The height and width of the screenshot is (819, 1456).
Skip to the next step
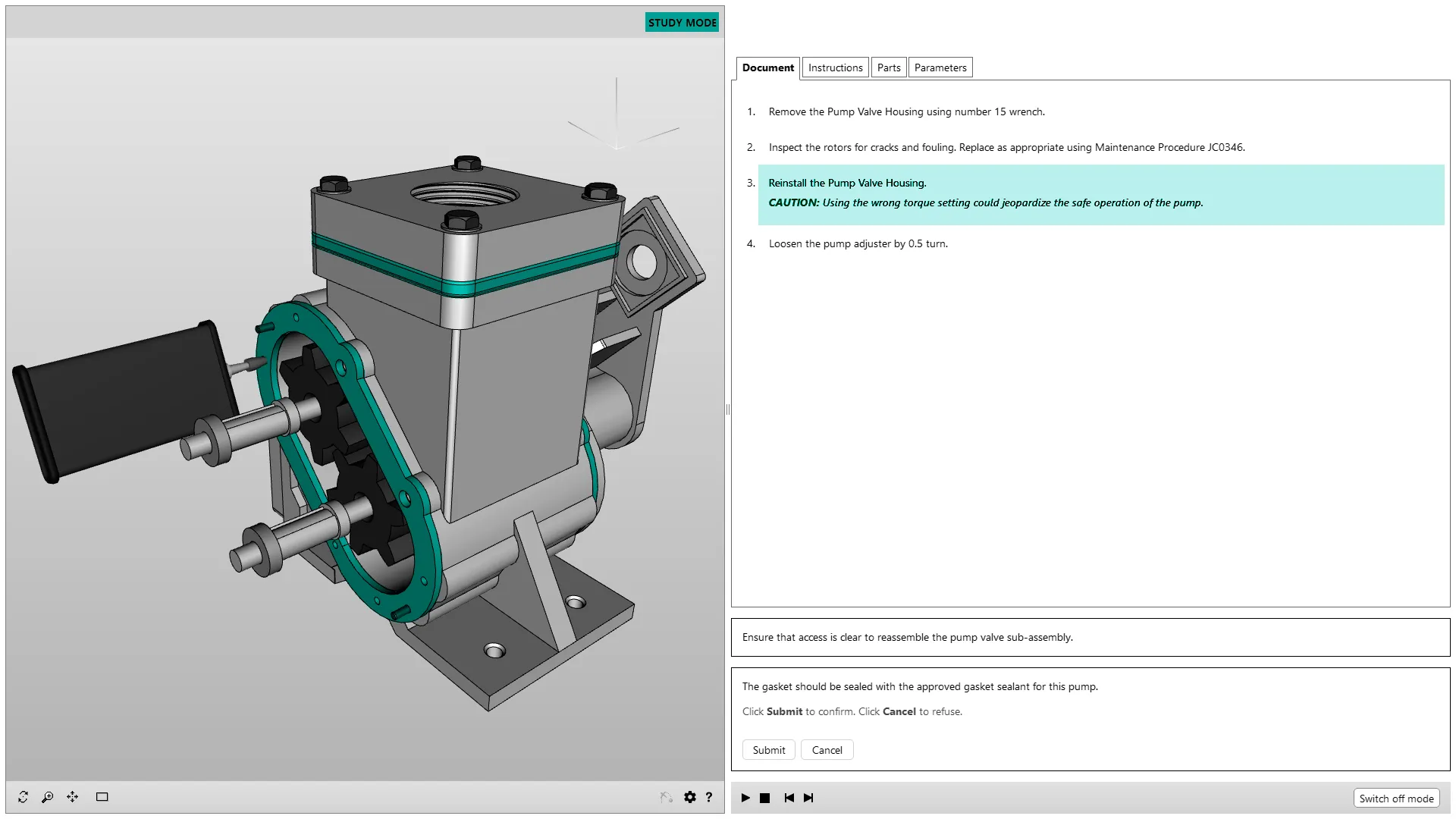(x=808, y=798)
